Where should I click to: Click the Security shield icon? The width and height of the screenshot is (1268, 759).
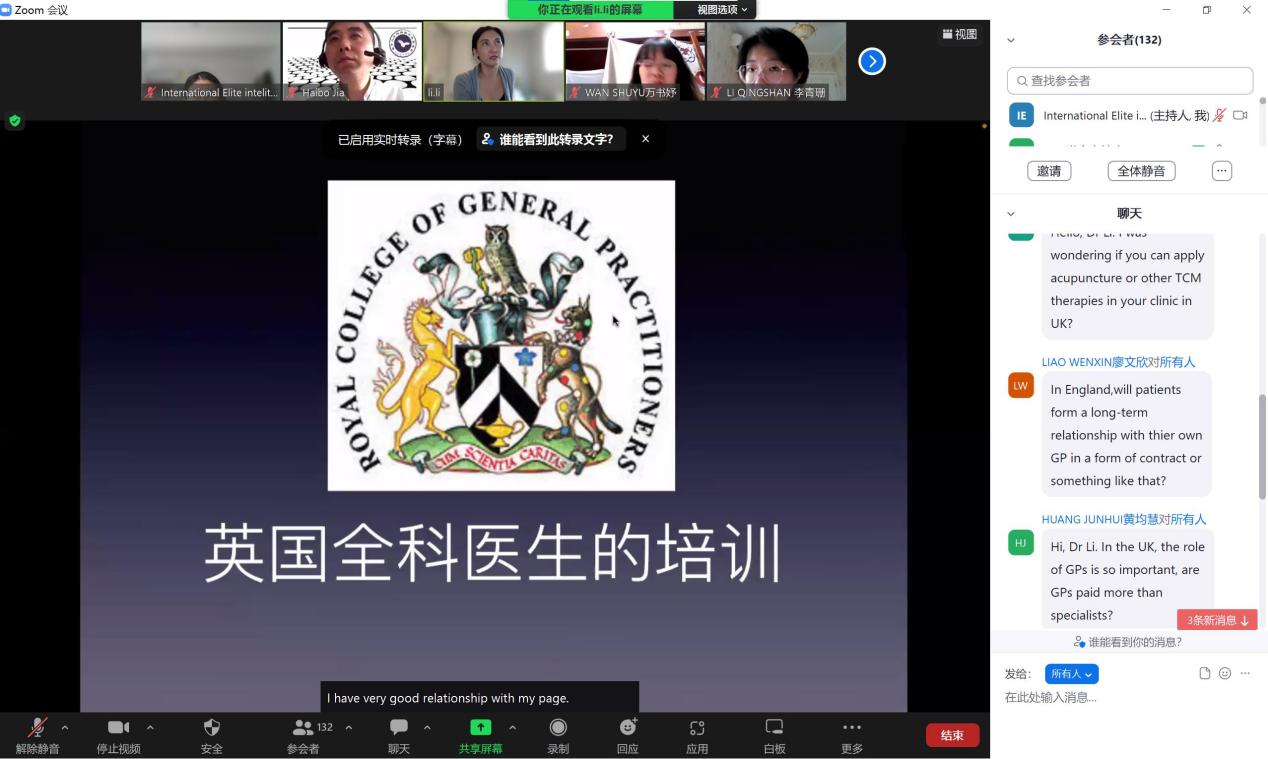tap(211, 728)
